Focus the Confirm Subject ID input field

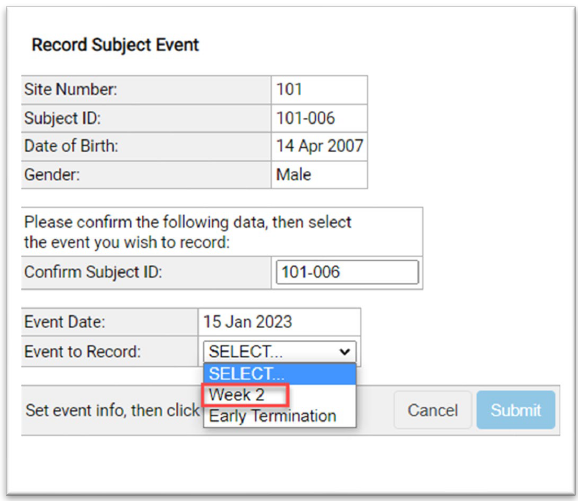point(347,272)
